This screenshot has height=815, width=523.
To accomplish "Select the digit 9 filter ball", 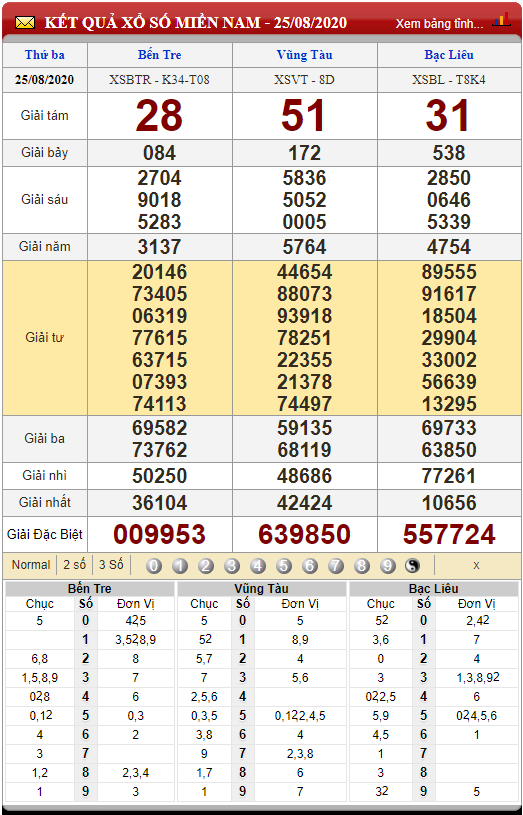I will [388, 566].
